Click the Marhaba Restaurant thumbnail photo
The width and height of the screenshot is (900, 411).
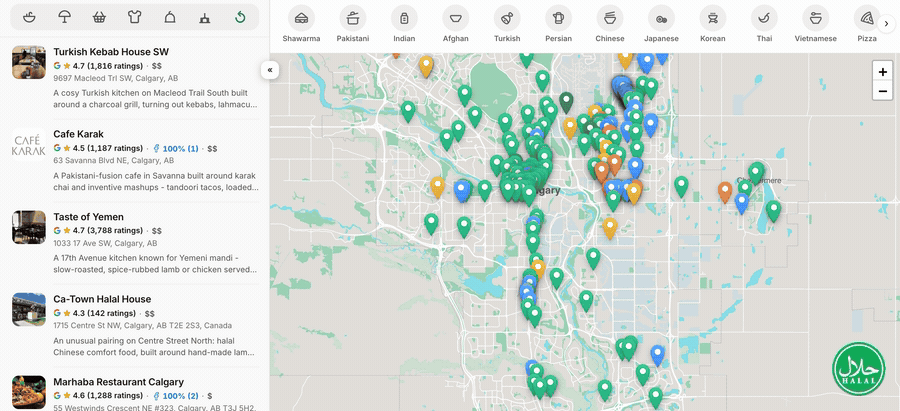[29, 393]
